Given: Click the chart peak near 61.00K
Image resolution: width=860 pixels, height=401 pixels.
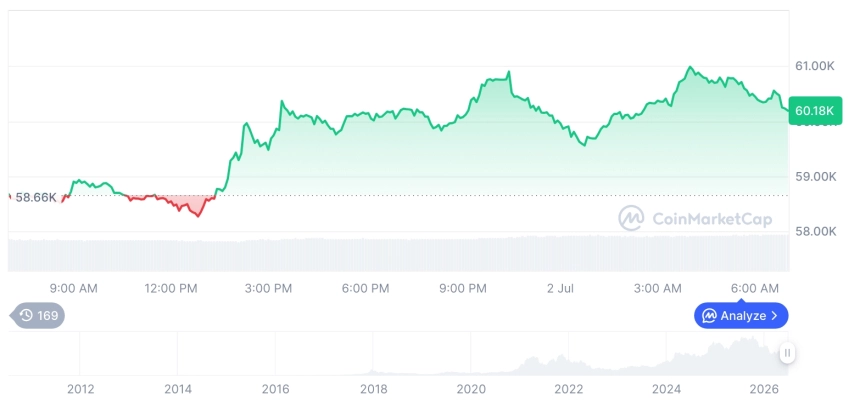Looking at the screenshot, I should (690, 67).
